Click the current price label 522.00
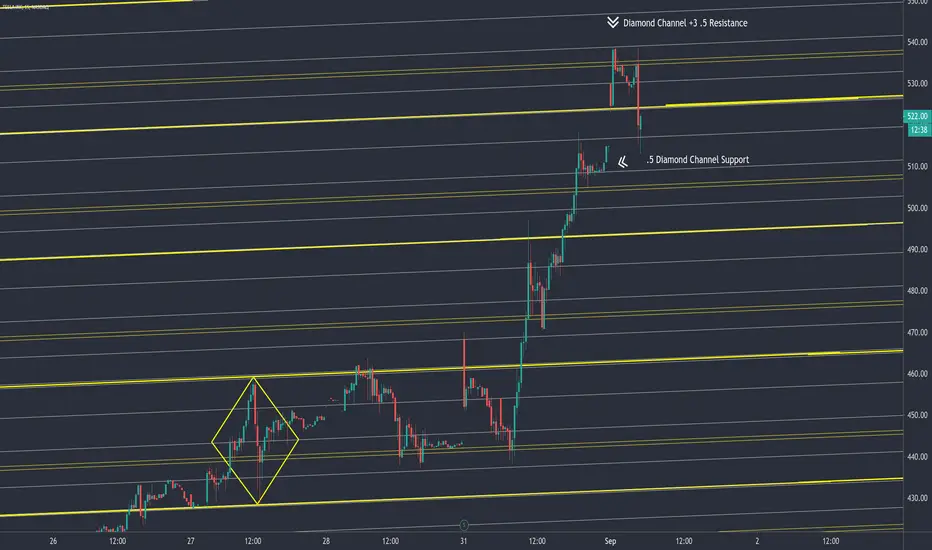 917,116
